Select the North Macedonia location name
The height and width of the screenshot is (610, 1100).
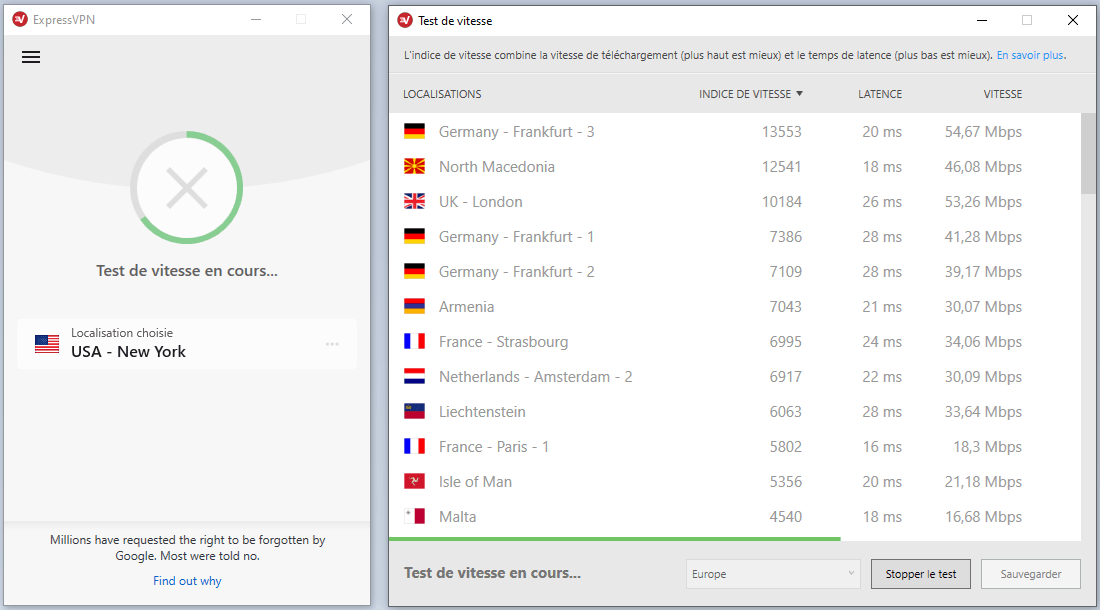click(x=497, y=167)
